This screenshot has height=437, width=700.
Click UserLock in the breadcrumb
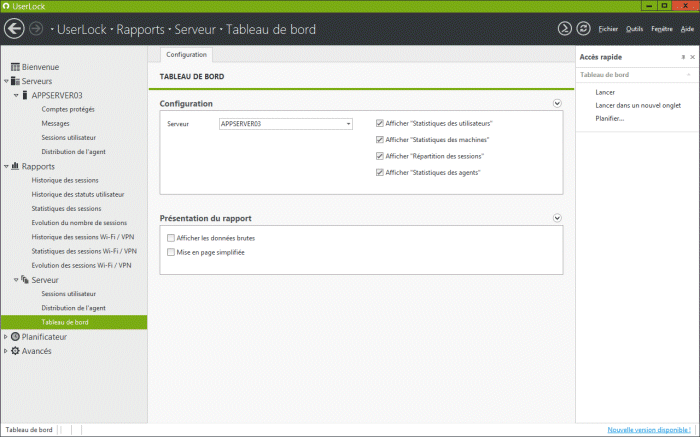[82, 29]
